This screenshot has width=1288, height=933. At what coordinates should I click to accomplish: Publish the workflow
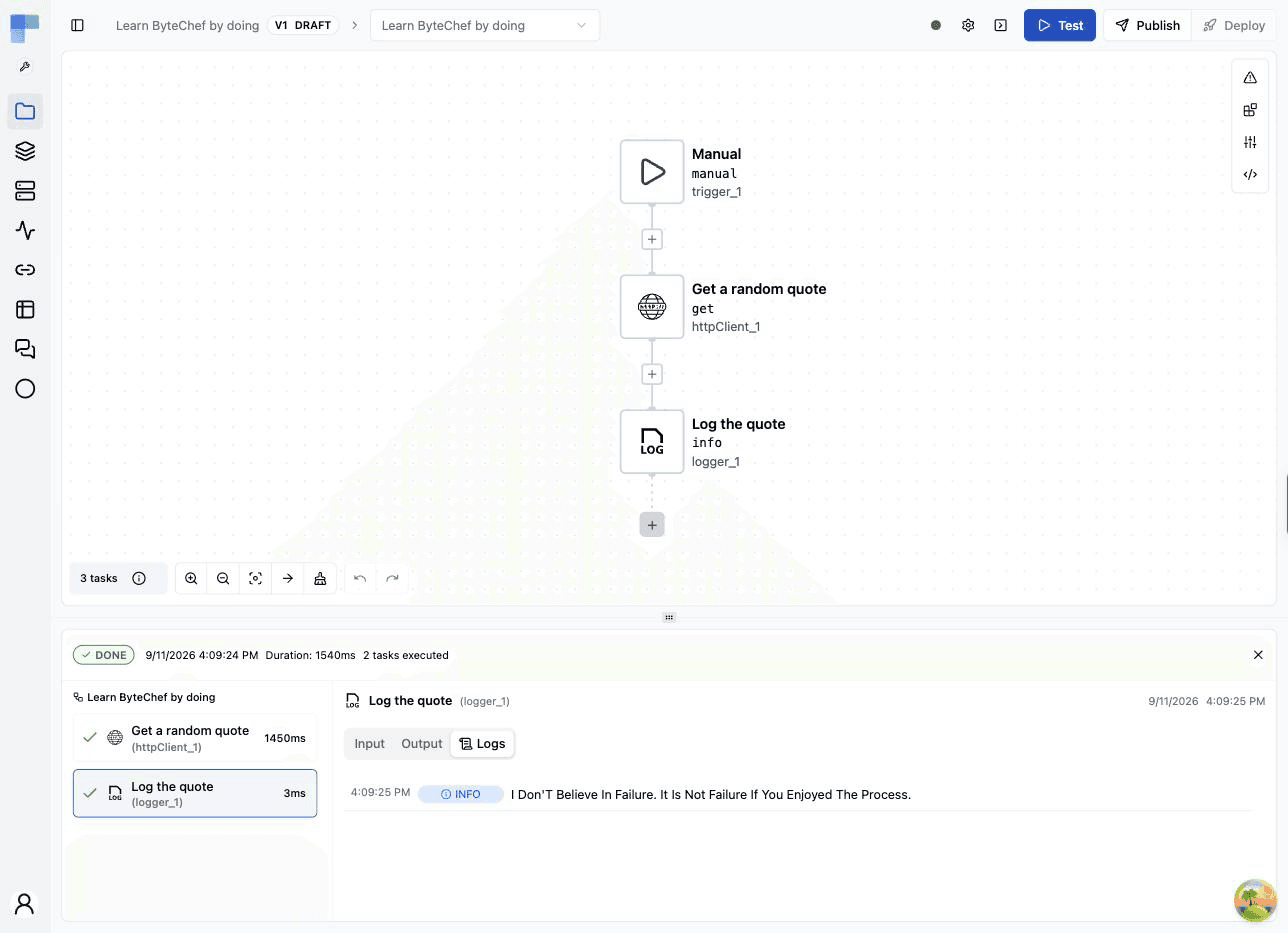(x=1147, y=25)
